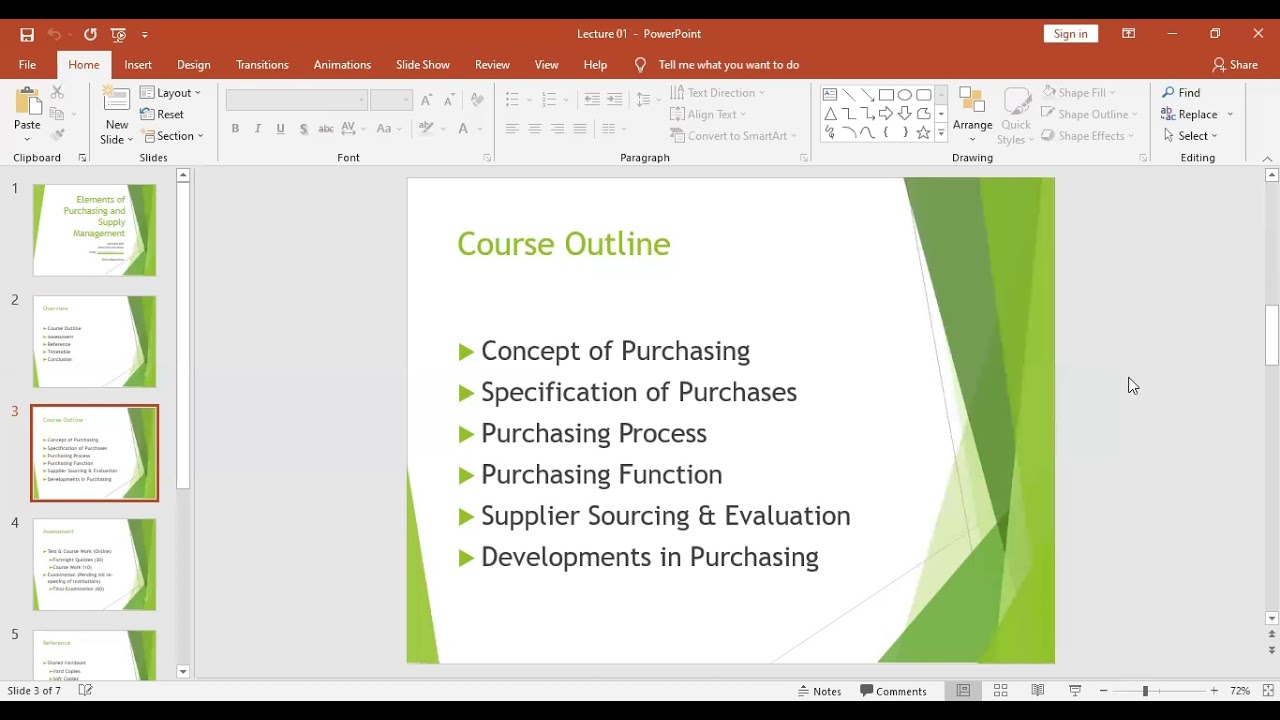The image size is (1280, 720).
Task: Click the Sign in button
Action: (1070, 34)
